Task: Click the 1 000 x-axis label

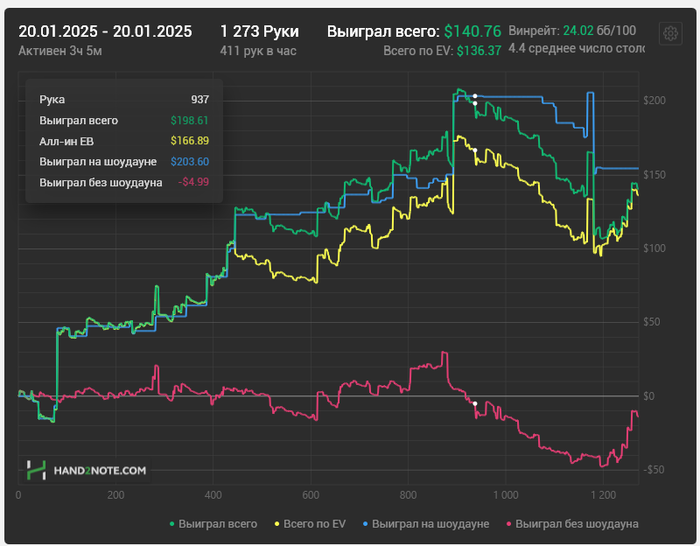Action: click(506, 495)
